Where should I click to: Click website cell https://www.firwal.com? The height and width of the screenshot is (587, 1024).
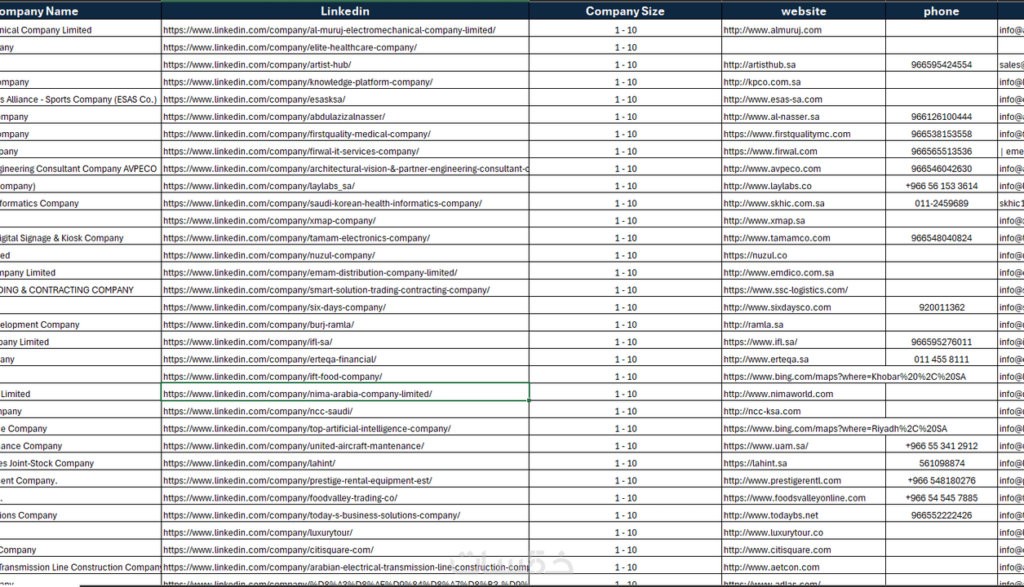tap(803, 151)
